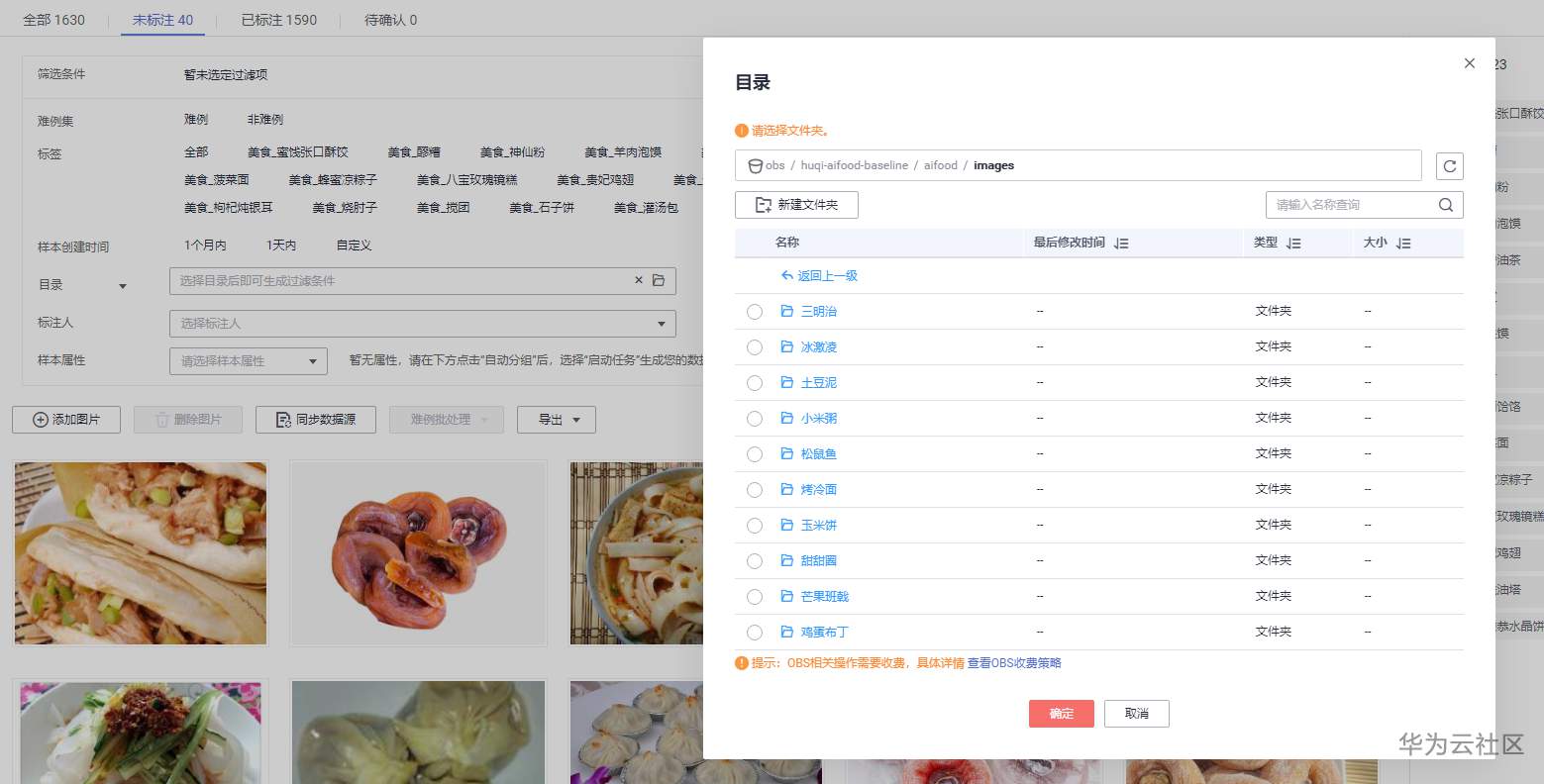The width and height of the screenshot is (1544, 784).
Task: Sort the list by 大小 sort icon
Action: point(1403,243)
